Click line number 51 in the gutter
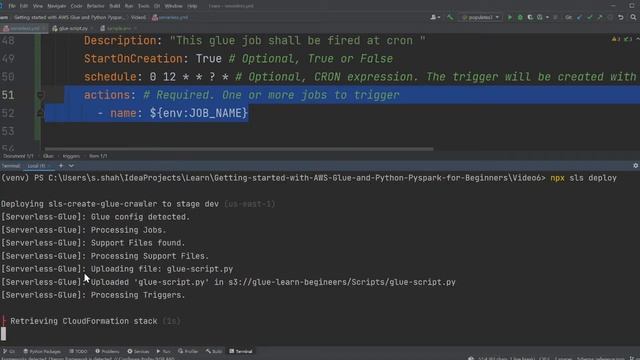 click(8, 95)
